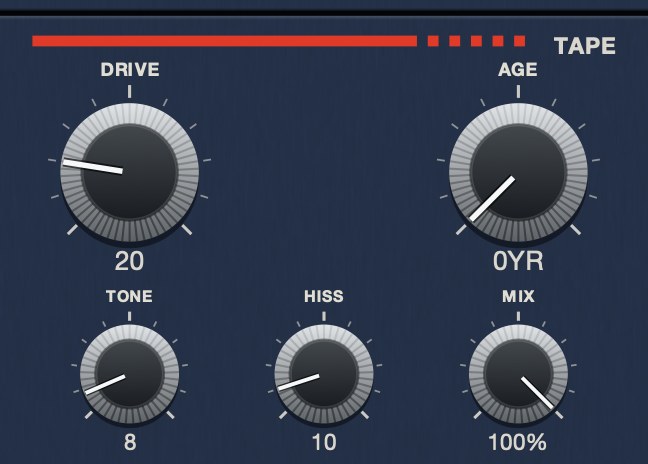Select the Tone value 8
This screenshot has width=648, height=464.
(130, 443)
